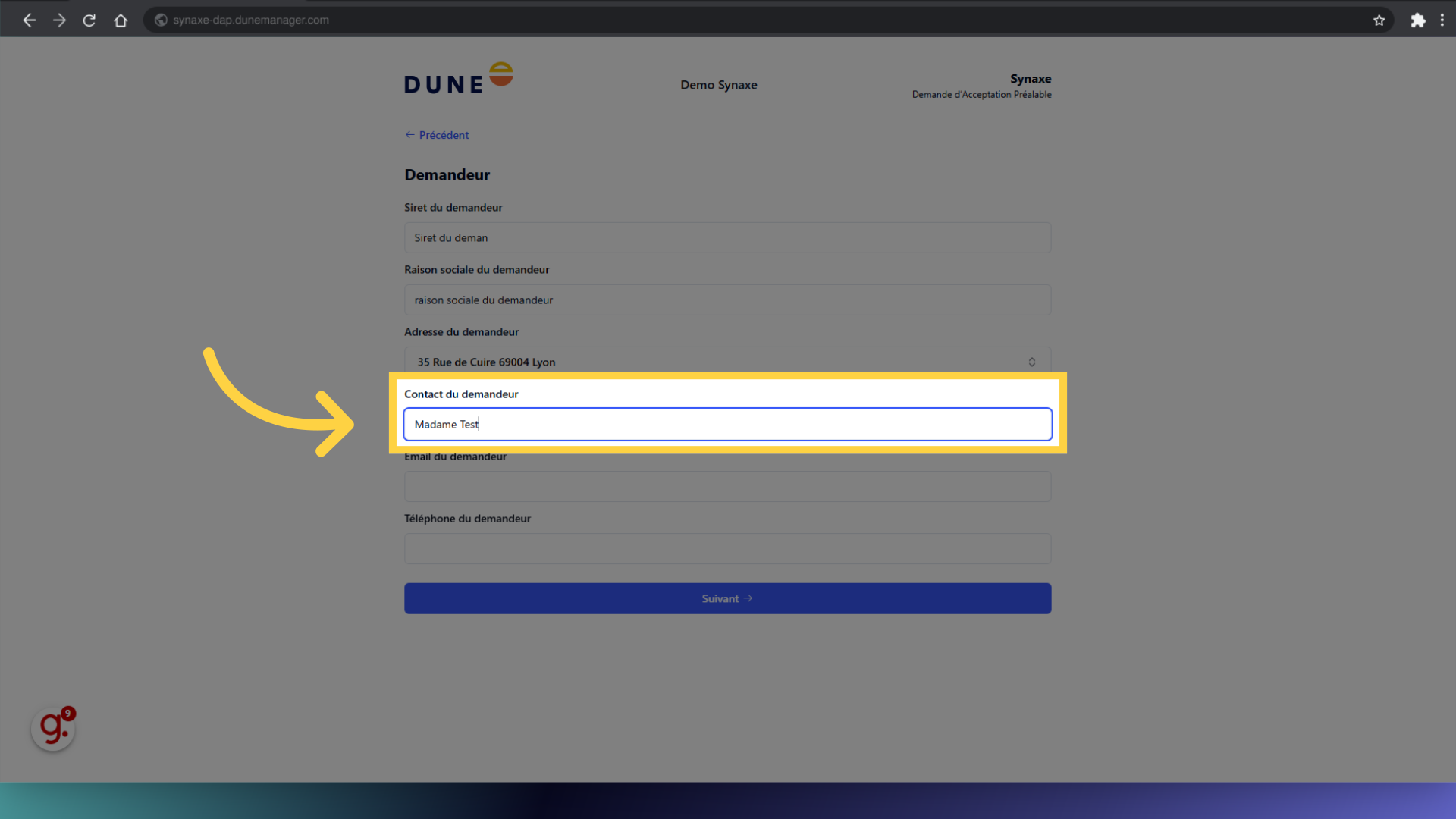Click the site info icon in address bar

coord(160,20)
